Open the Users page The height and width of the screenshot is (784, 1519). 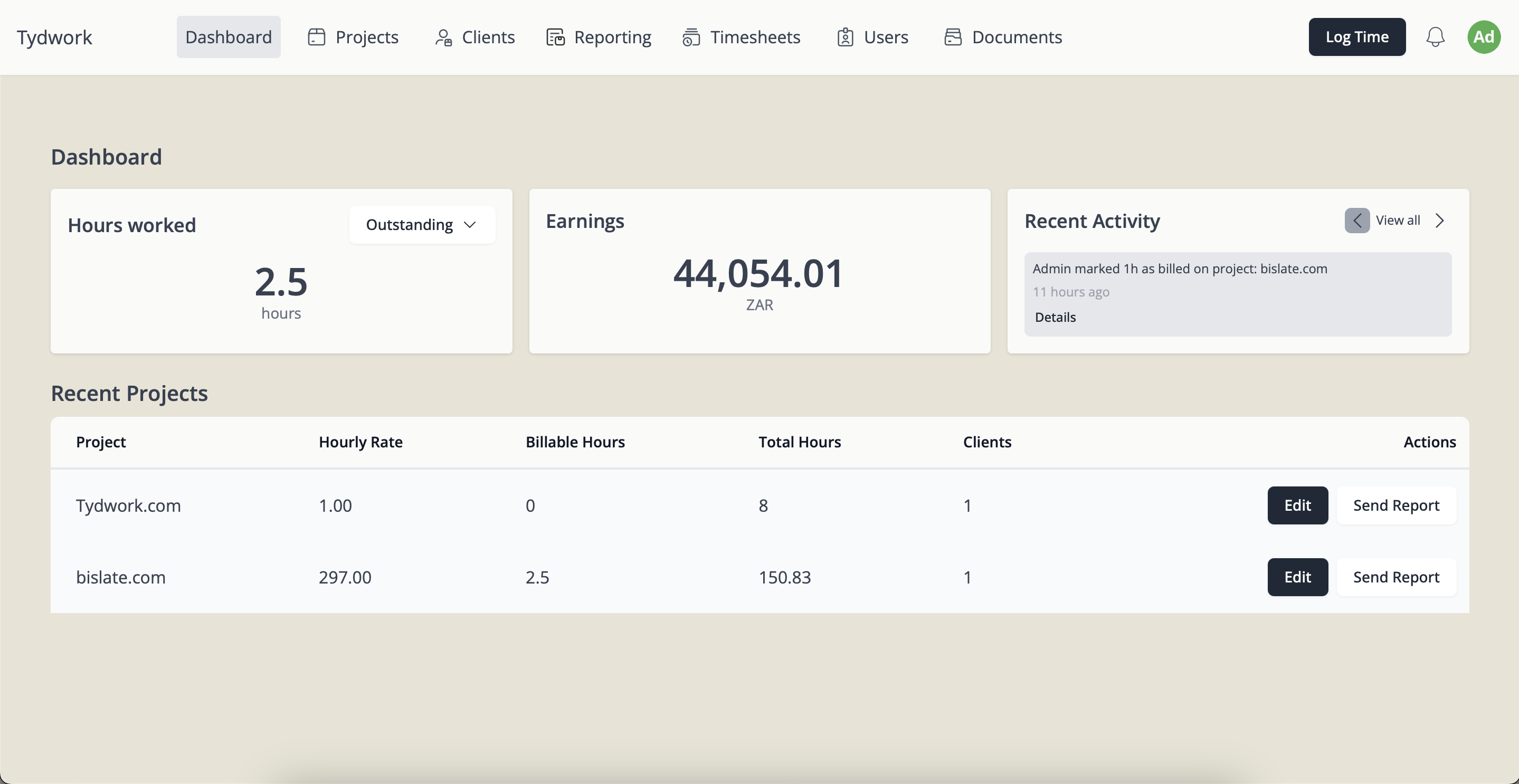click(x=872, y=37)
